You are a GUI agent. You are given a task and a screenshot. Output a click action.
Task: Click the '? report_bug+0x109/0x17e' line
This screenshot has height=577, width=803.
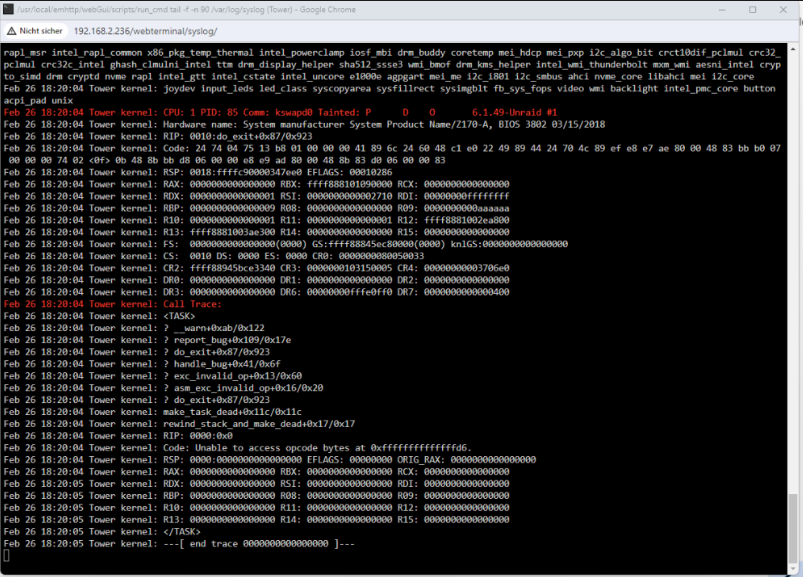[147, 340]
